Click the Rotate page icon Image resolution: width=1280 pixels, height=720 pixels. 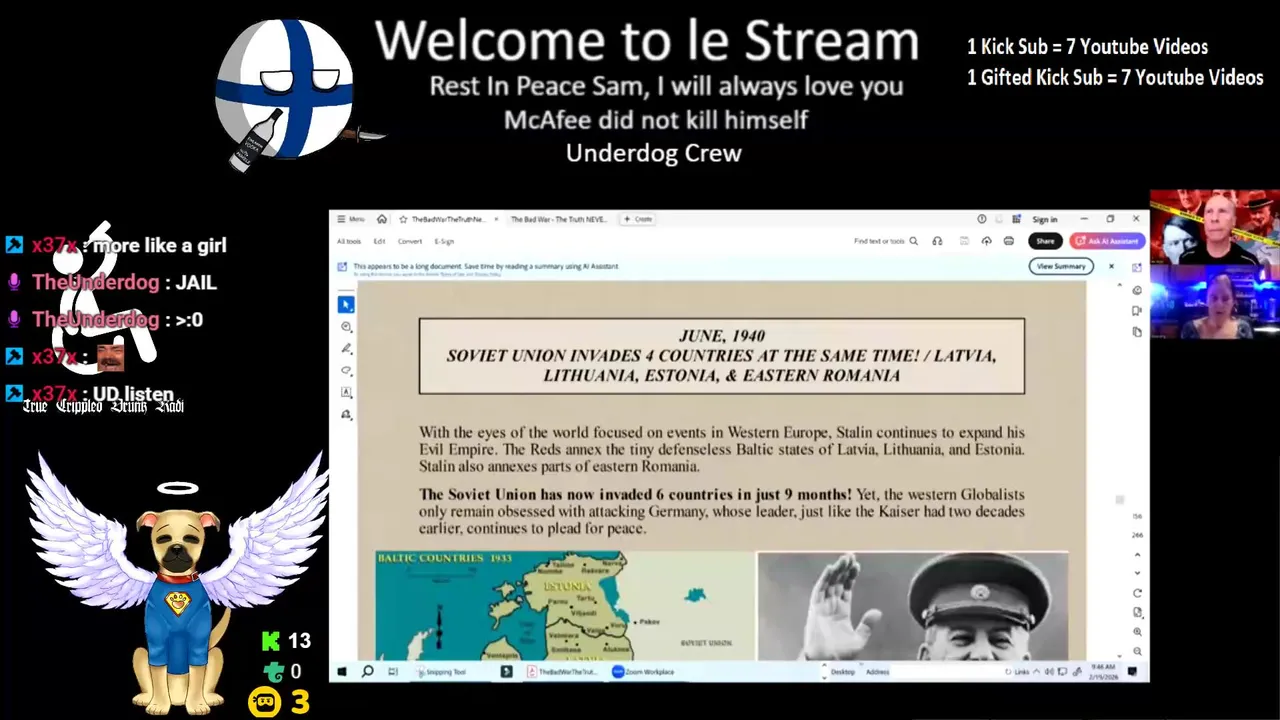1137,593
